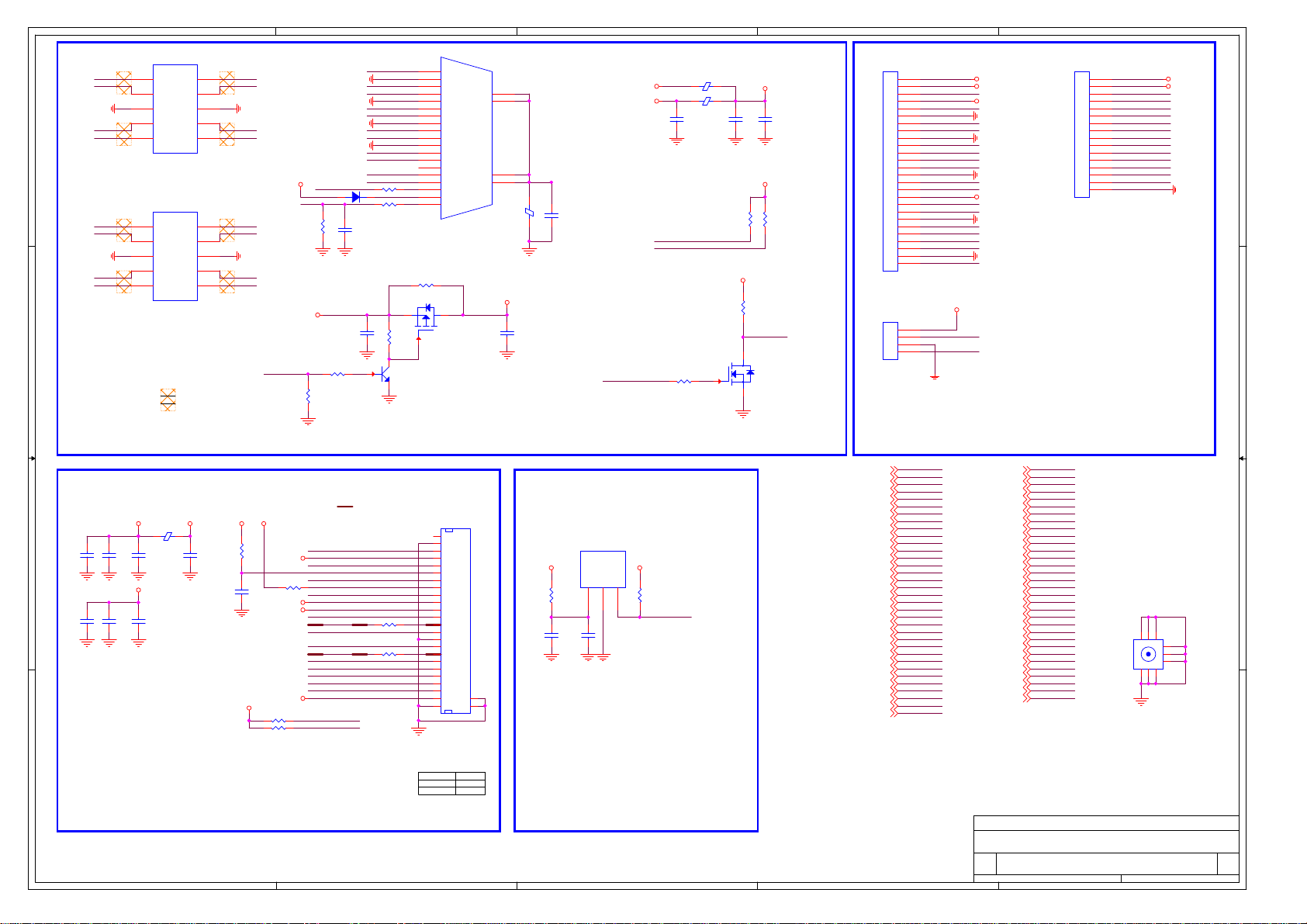Select the trapezoid-shaped IC symbol

coord(466,138)
